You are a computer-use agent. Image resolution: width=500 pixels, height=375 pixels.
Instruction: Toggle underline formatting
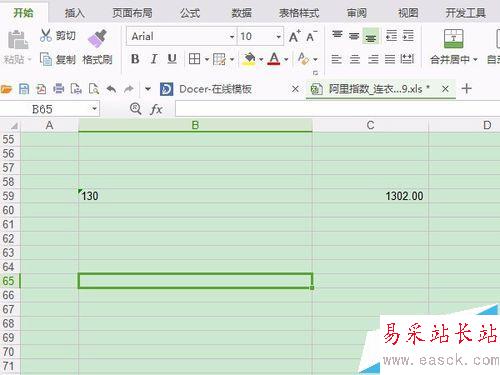[x=172, y=59]
